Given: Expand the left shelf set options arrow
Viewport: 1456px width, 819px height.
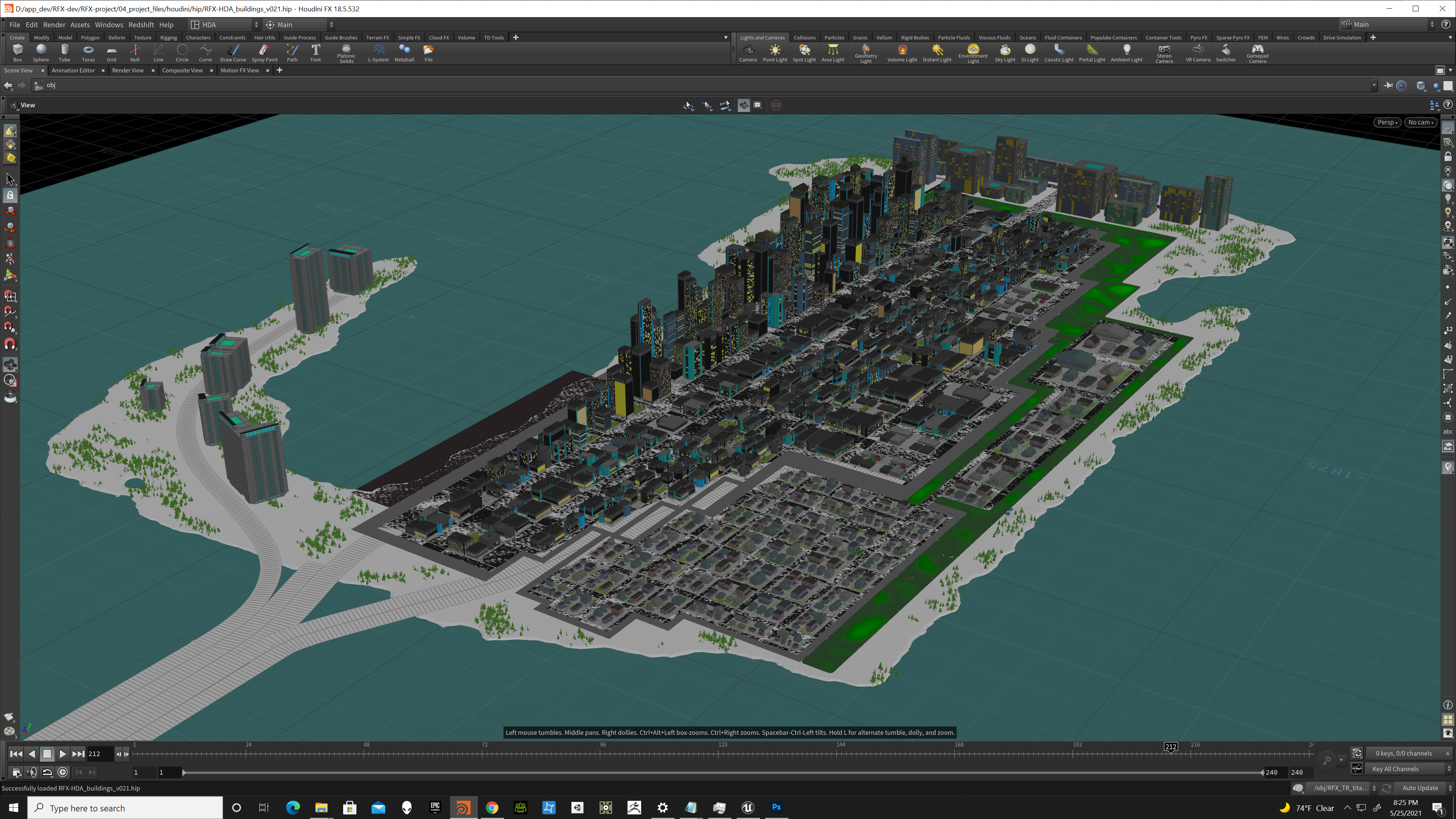Looking at the screenshot, I should 726,37.
